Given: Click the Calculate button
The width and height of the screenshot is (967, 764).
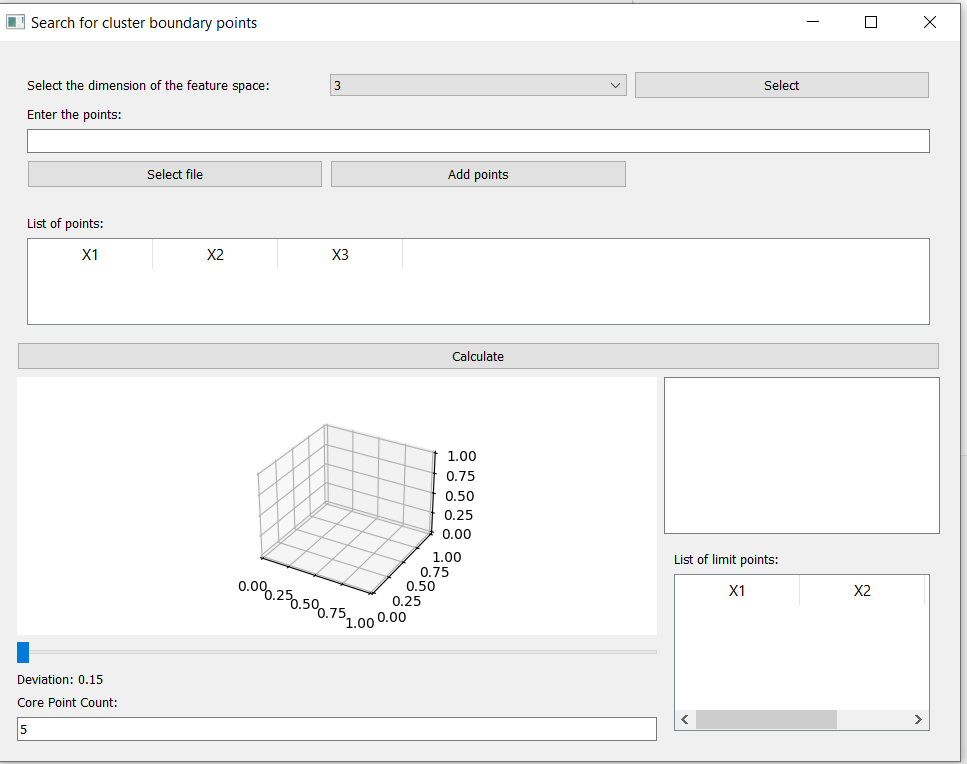Looking at the screenshot, I should tap(478, 356).
